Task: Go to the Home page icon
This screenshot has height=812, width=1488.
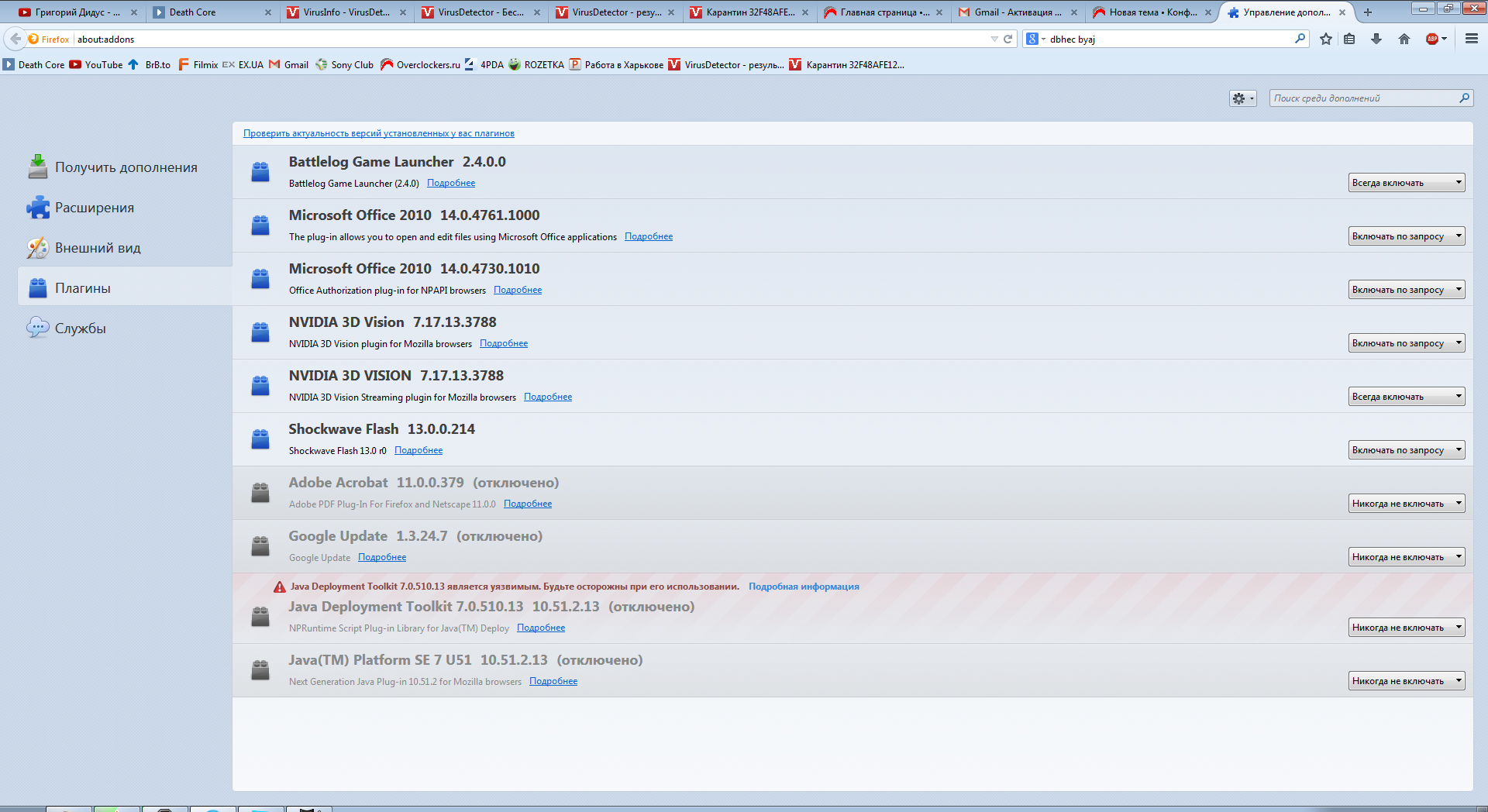Action: click(x=1404, y=40)
